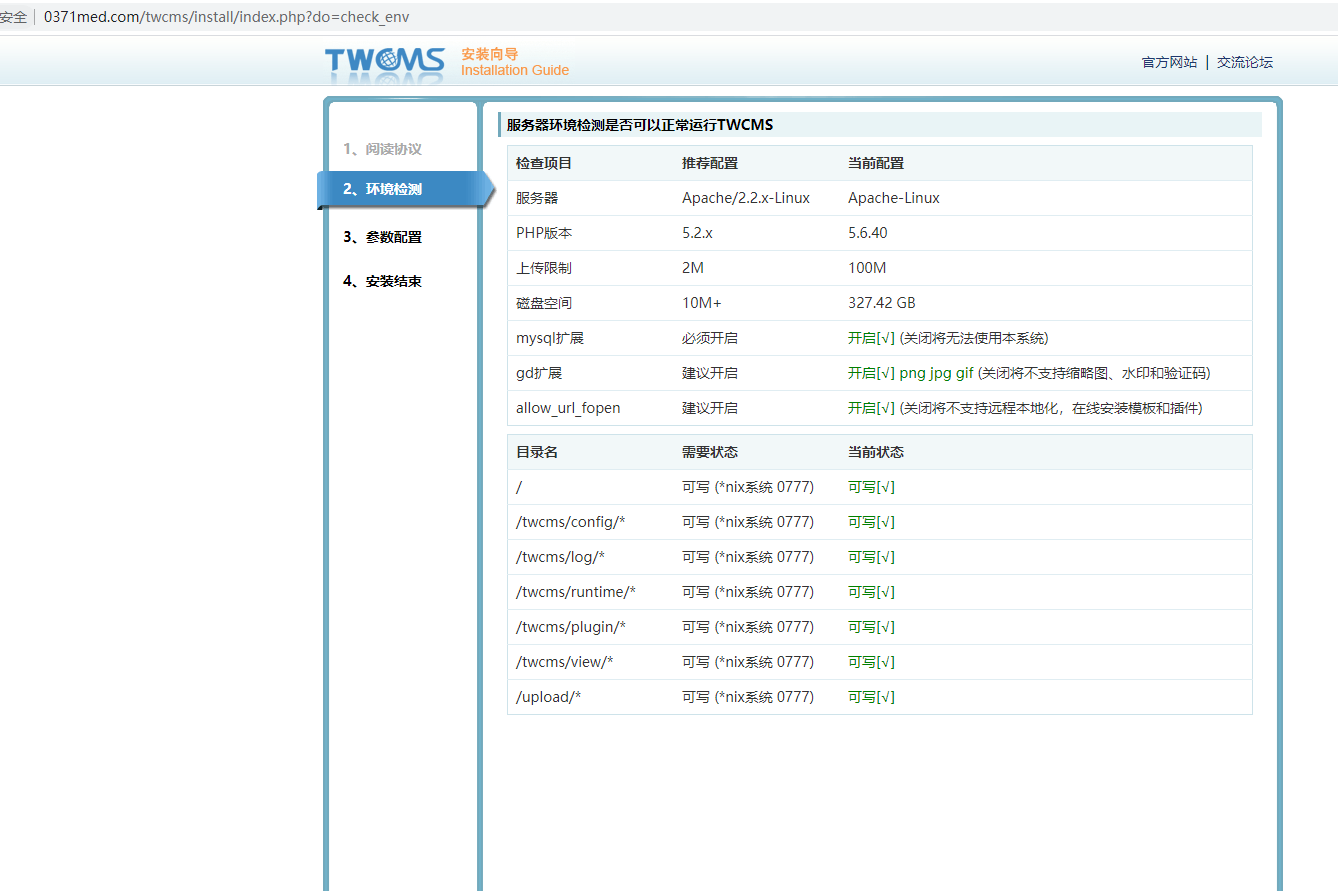Image resolution: width=1338 pixels, height=891 pixels.
Task: Click the 需要状态 column header
Action: point(710,452)
